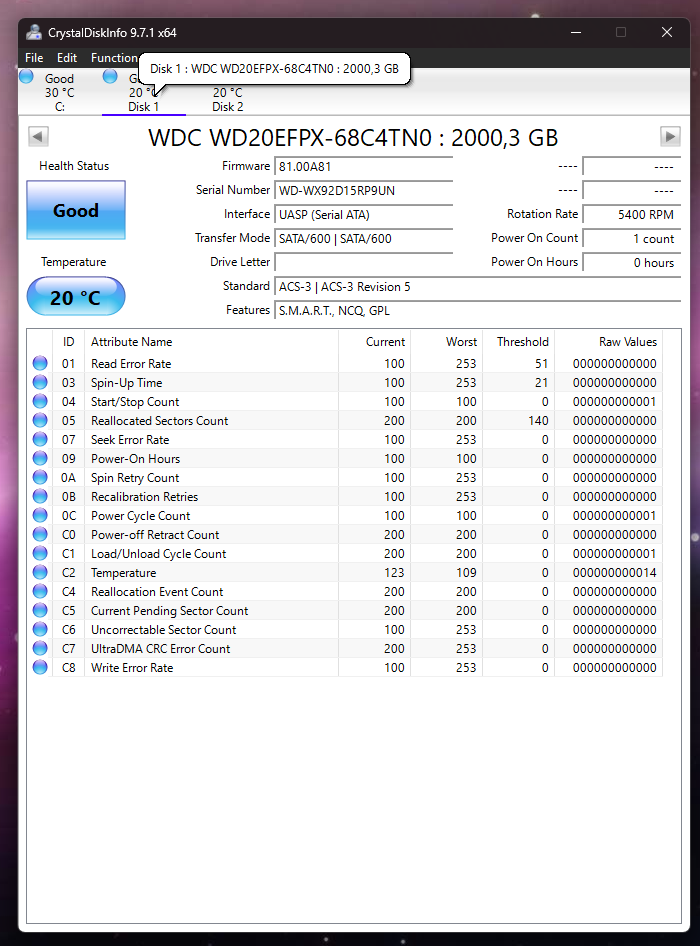The height and width of the screenshot is (946, 700).
Task: Go to previous disk with left arrow
Action: [39, 136]
